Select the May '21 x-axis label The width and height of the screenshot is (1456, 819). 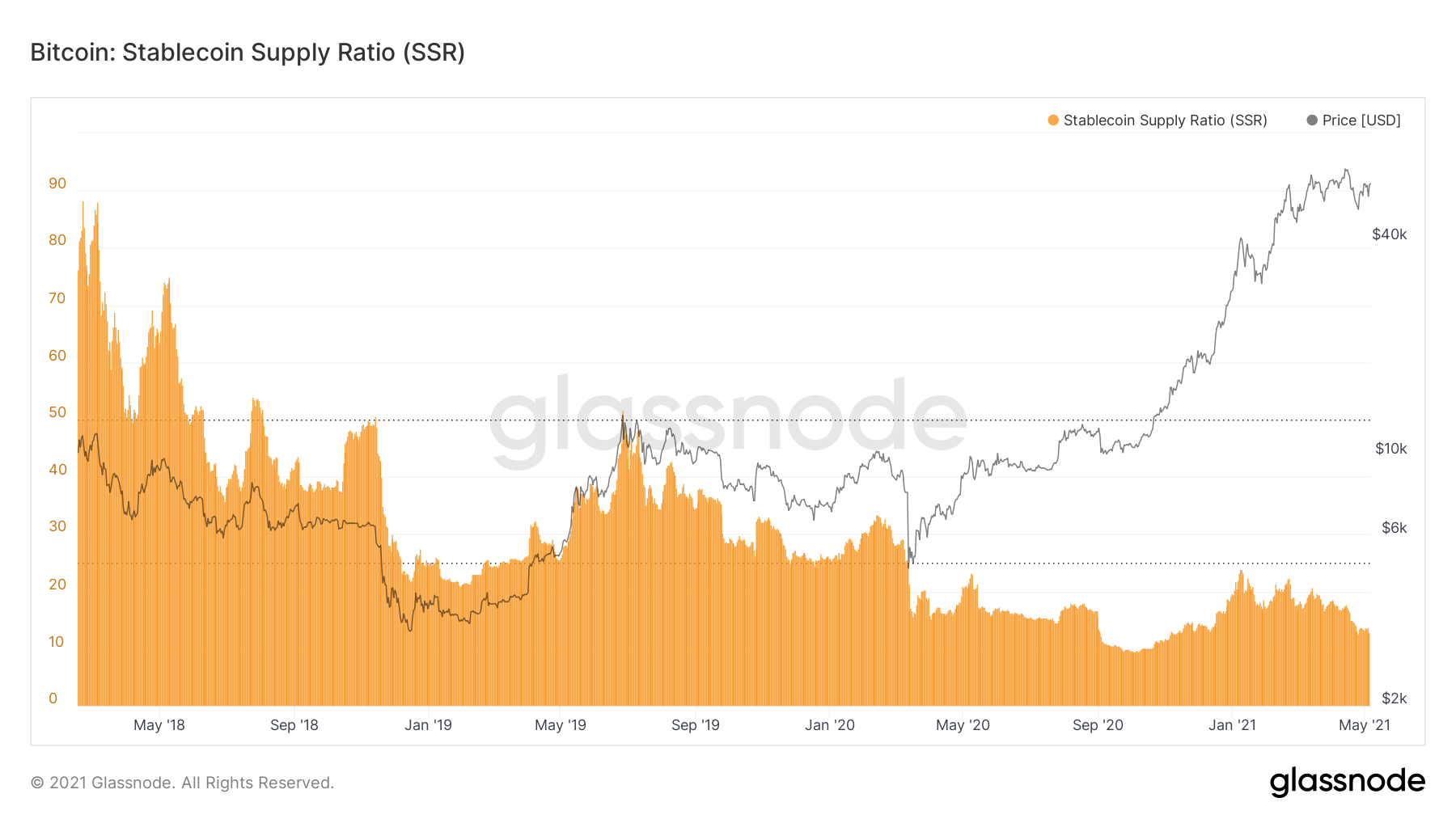click(1365, 725)
